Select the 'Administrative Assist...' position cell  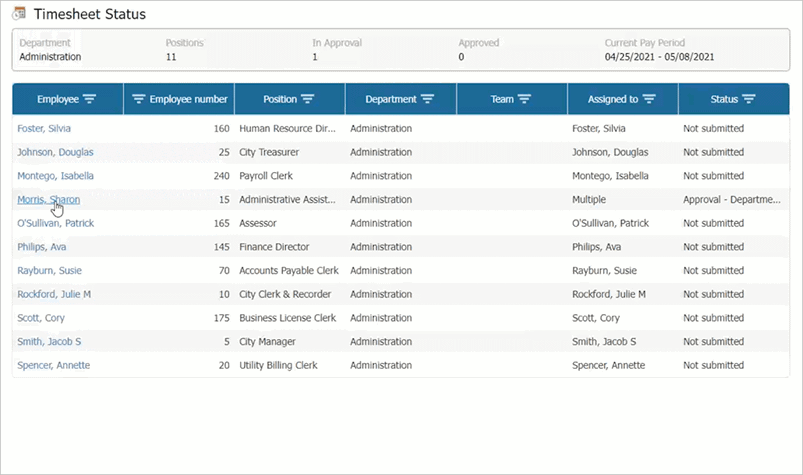point(287,200)
